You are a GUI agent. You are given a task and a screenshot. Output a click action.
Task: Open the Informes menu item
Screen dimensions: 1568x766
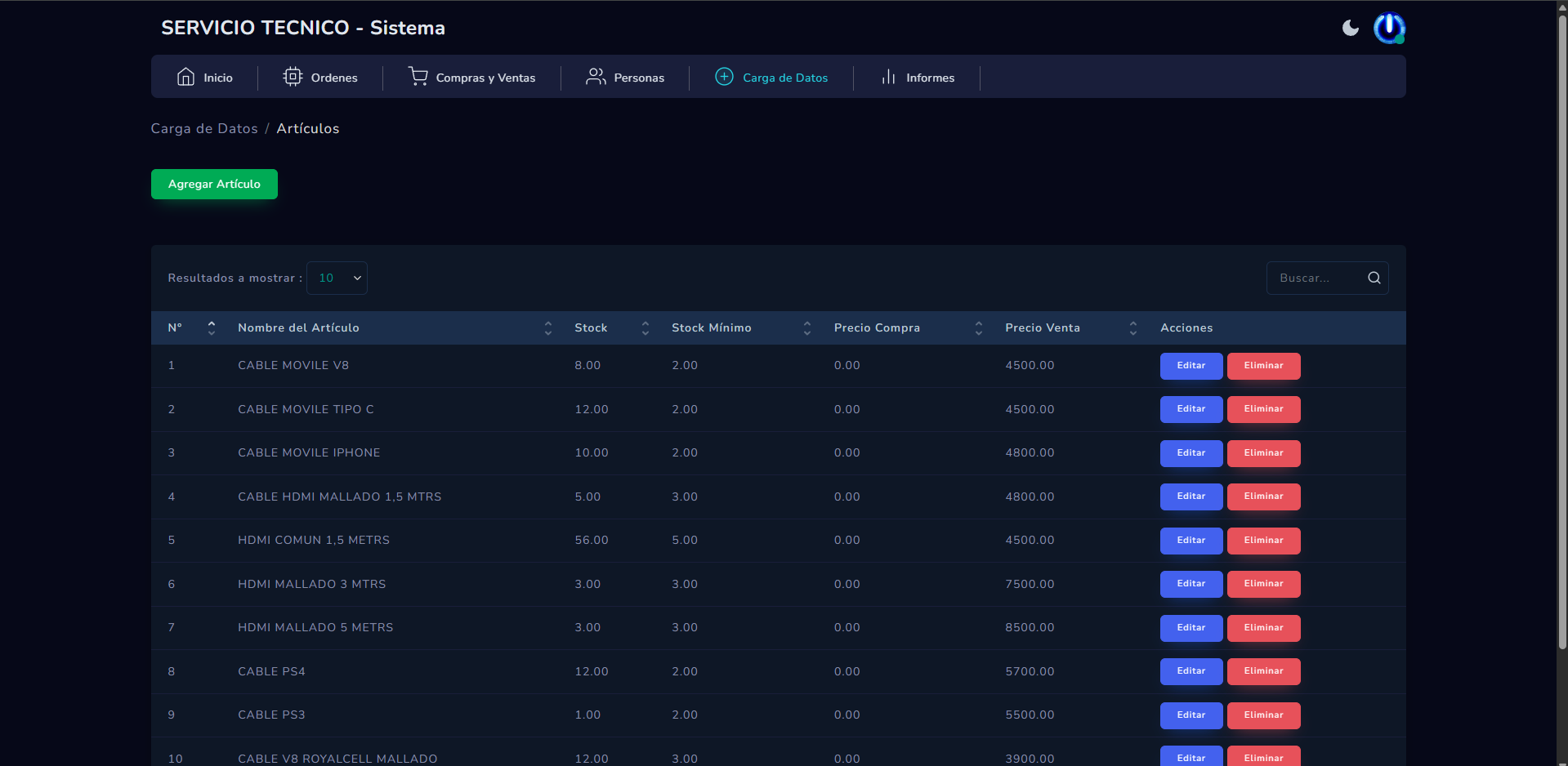[929, 78]
